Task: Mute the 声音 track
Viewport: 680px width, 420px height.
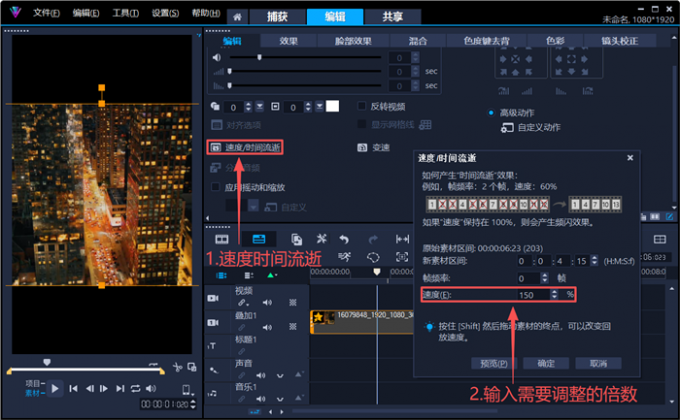Action: [261, 375]
